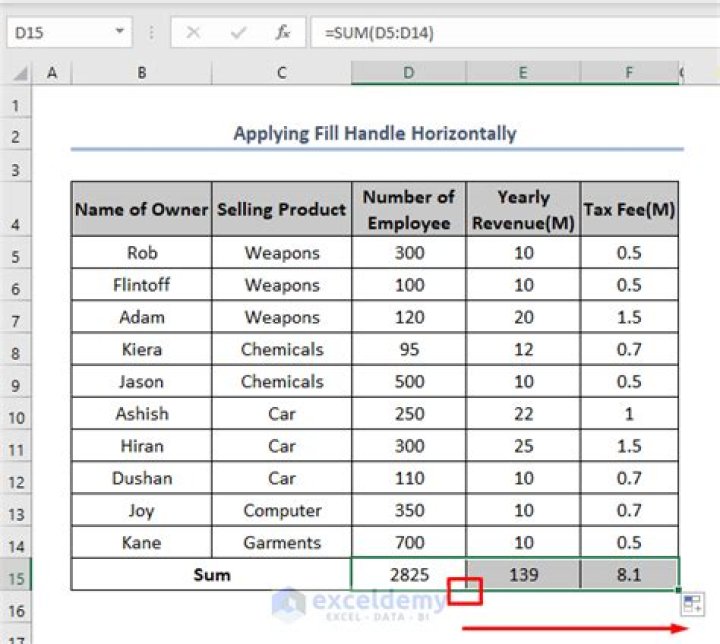Click the Enter checkmark icon in formula bar

pos(238,32)
